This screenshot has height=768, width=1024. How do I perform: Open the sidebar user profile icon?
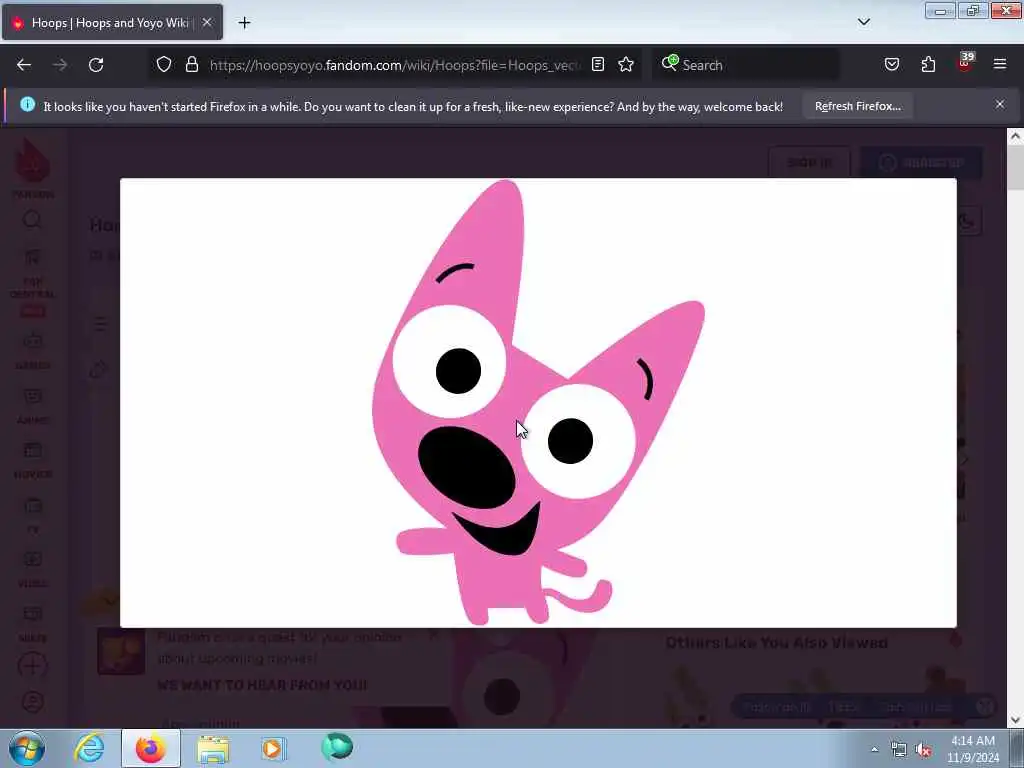pyautogui.click(x=32, y=703)
